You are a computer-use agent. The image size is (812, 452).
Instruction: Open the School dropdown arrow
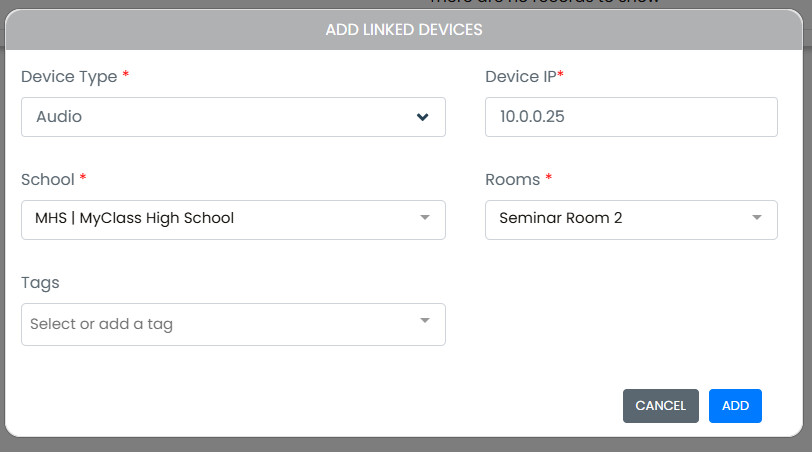point(424,217)
